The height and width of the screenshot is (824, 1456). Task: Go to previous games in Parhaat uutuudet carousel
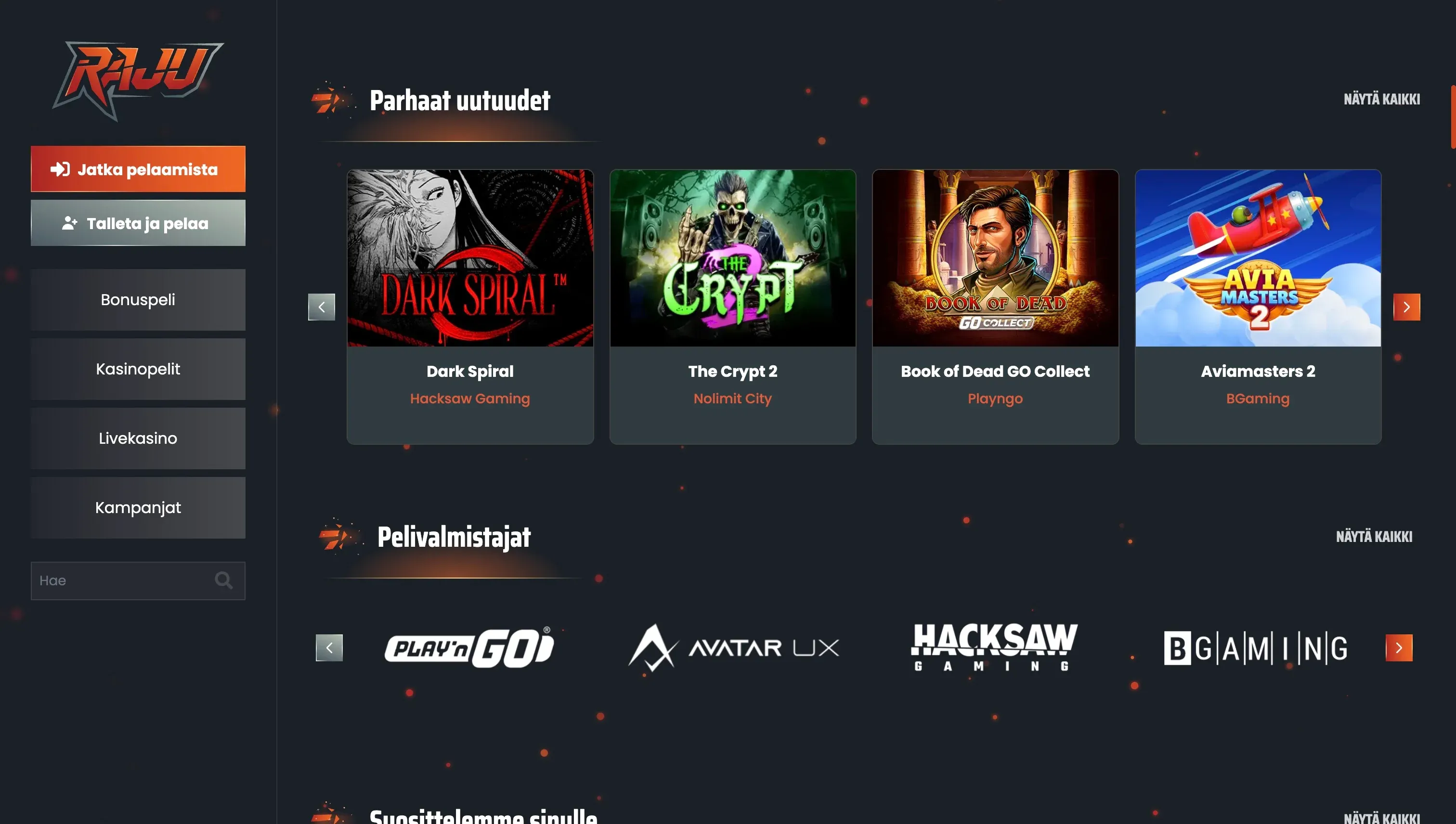tap(322, 307)
